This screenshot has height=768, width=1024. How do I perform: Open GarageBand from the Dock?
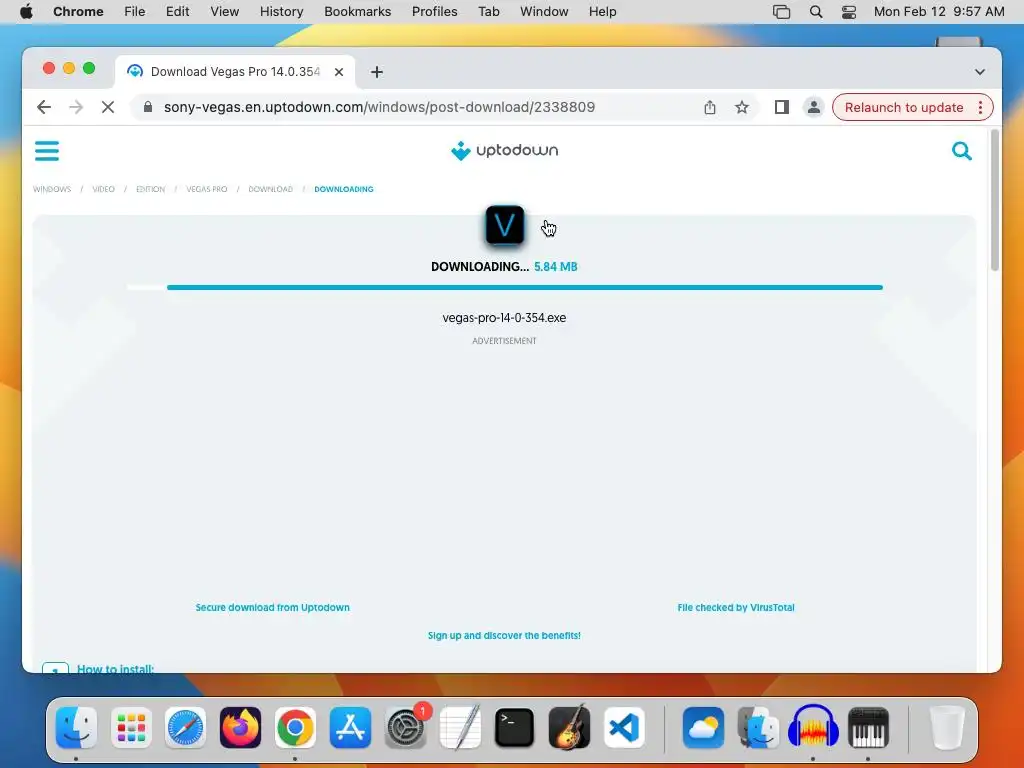pyautogui.click(x=569, y=727)
